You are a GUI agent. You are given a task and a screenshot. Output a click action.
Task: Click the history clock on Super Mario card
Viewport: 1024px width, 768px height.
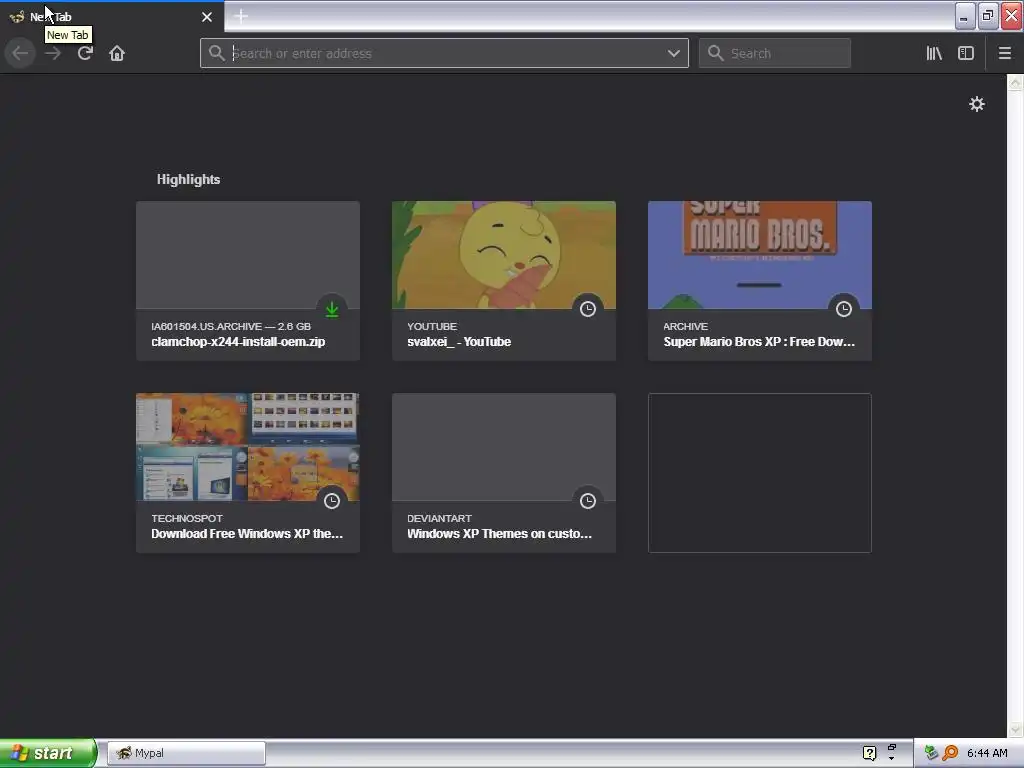[x=844, y=309]
